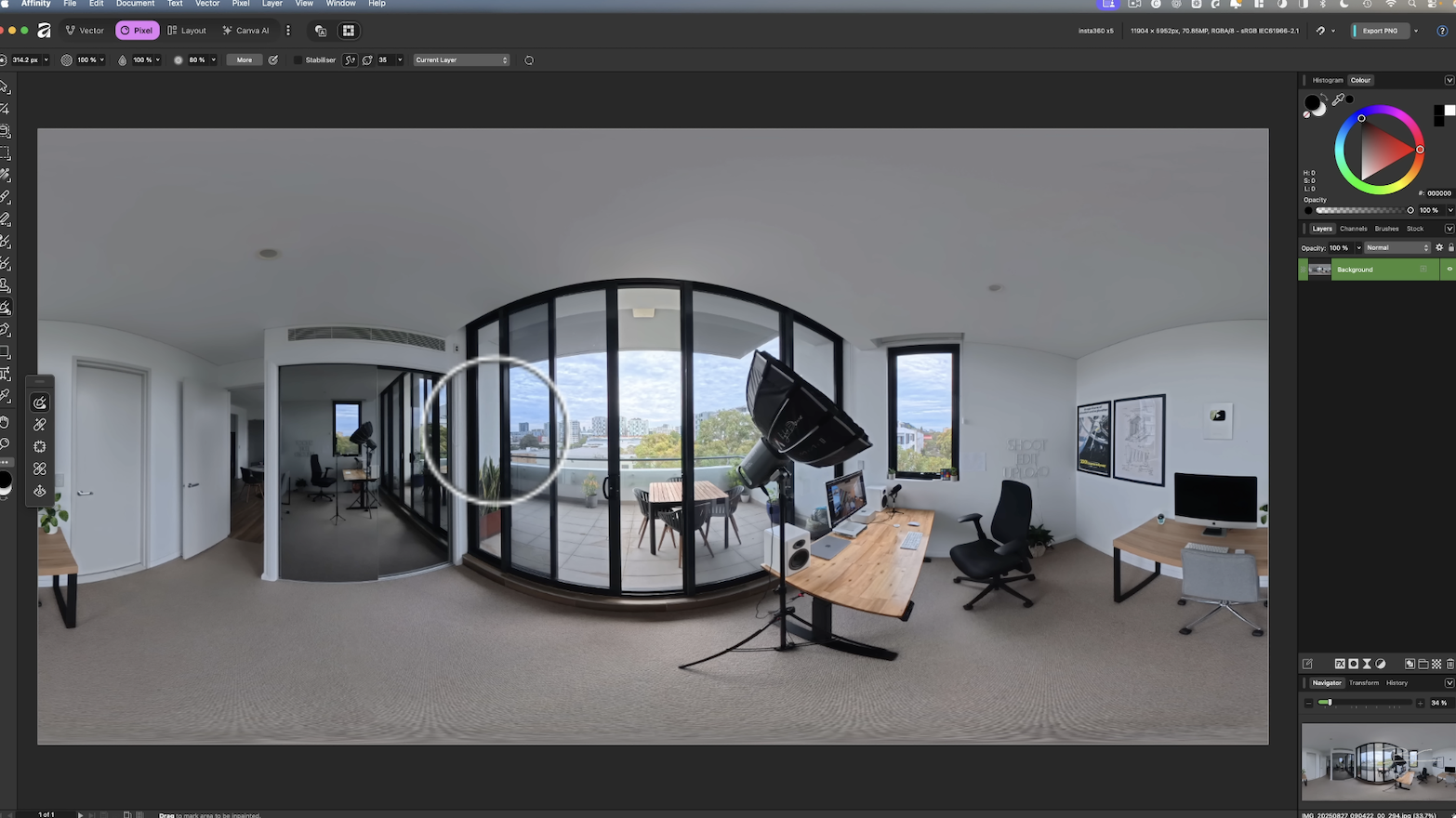Add adjustment layer half-circle icon
Image resolution: width=1456 pixels, height=818 pixels.
point(1381,664)
